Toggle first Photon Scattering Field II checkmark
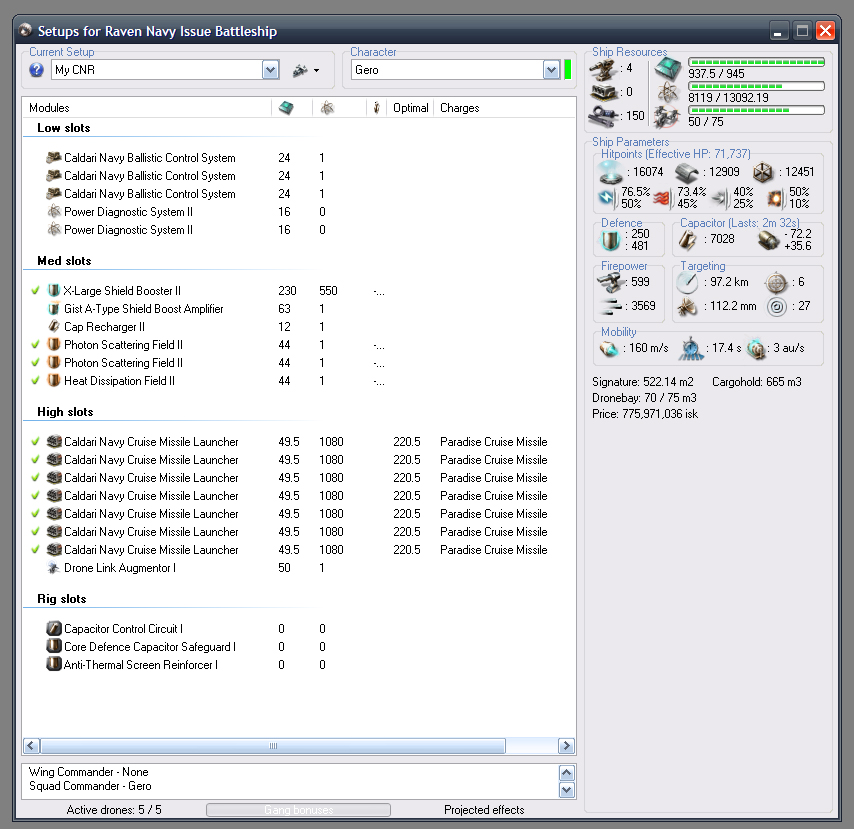The height and width of the screenshot is (829, 854). [x=35, y=345]
